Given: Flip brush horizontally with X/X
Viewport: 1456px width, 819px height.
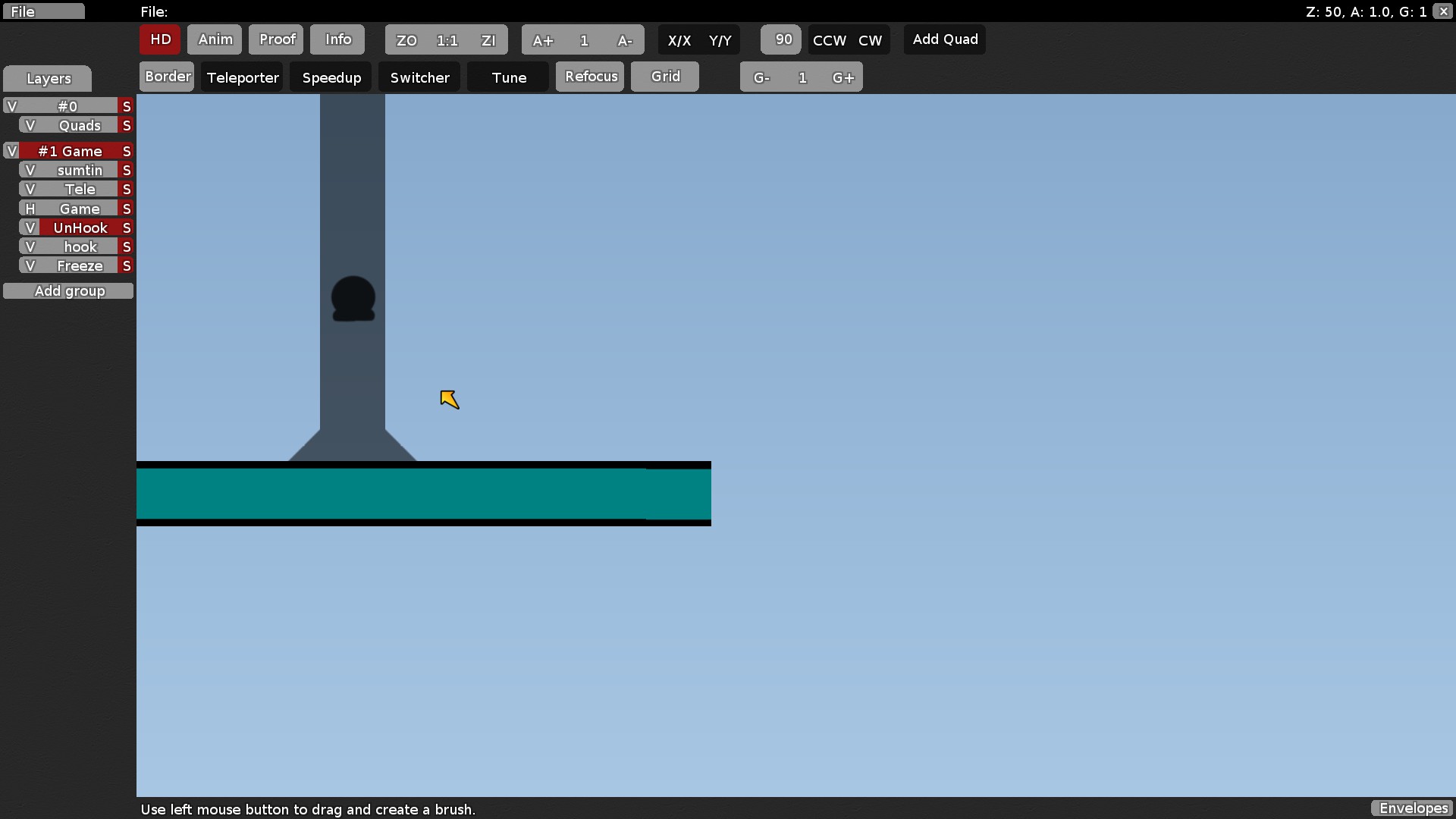Looking at the screenshot, I should [679, 40].
